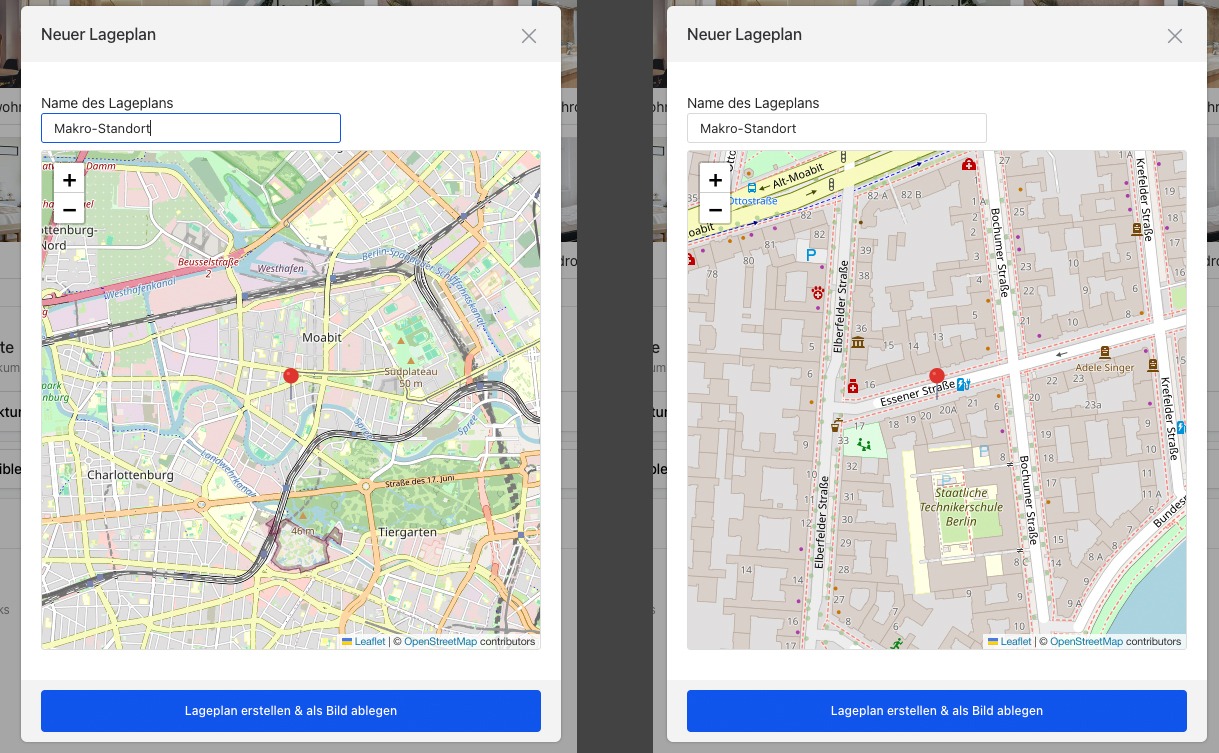This screenshot has height=753, width=1219.
Task: Click the memorial icon above Adele Singer label
Action: (x=1105, y=352)
